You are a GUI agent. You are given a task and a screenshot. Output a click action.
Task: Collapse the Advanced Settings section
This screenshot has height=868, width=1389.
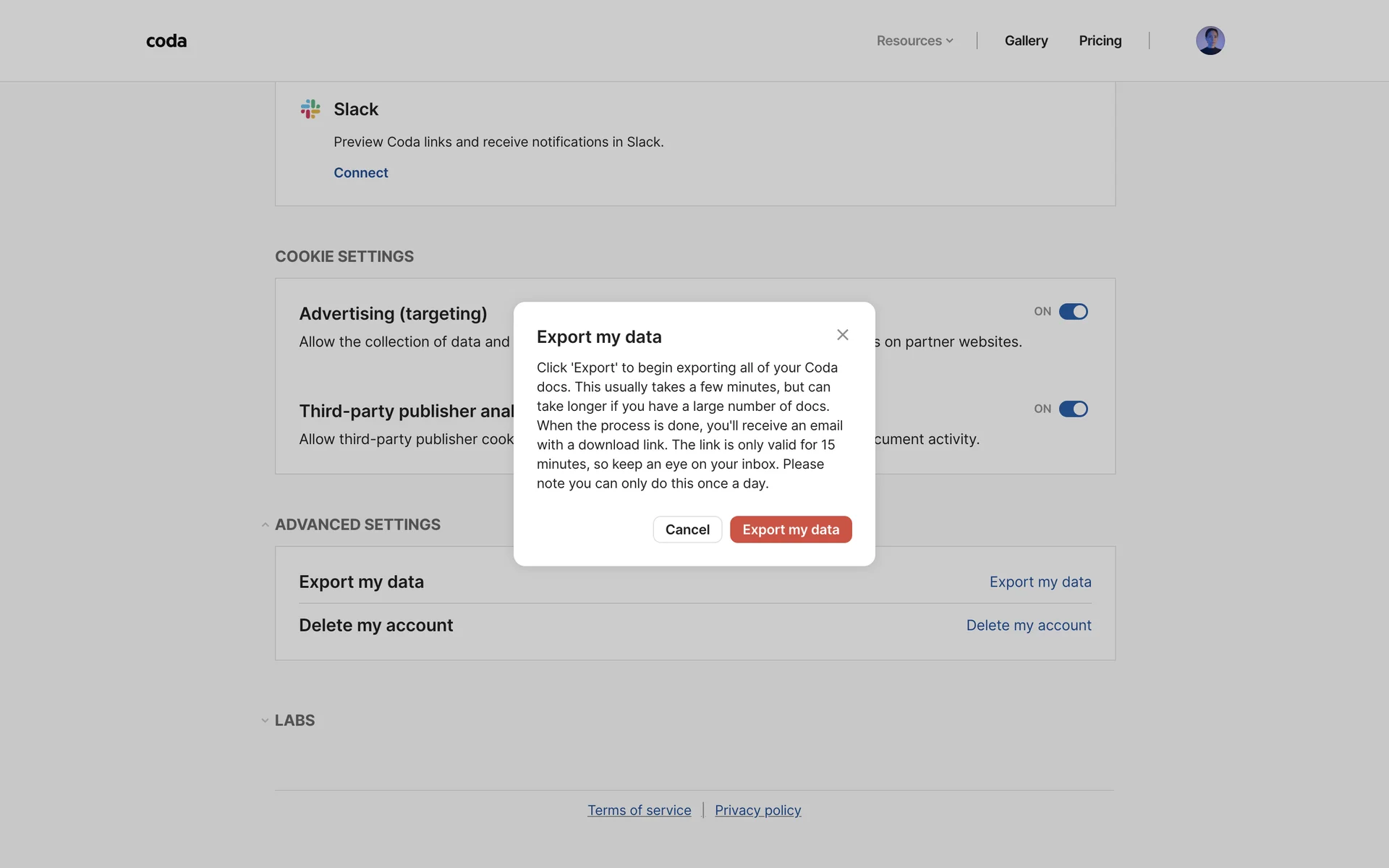point(265,525)
